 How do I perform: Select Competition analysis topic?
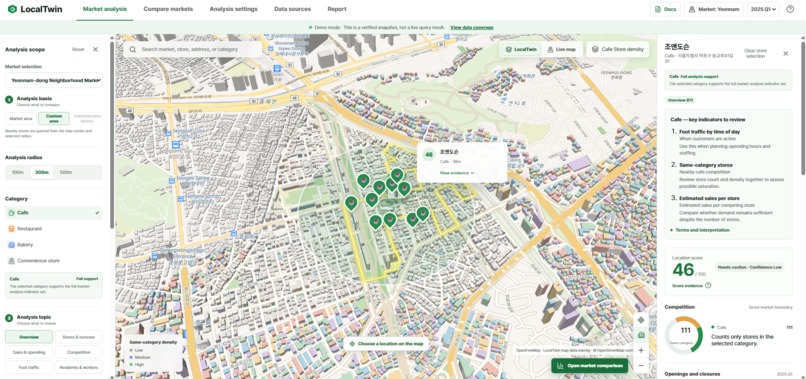[x=79, y=352]
